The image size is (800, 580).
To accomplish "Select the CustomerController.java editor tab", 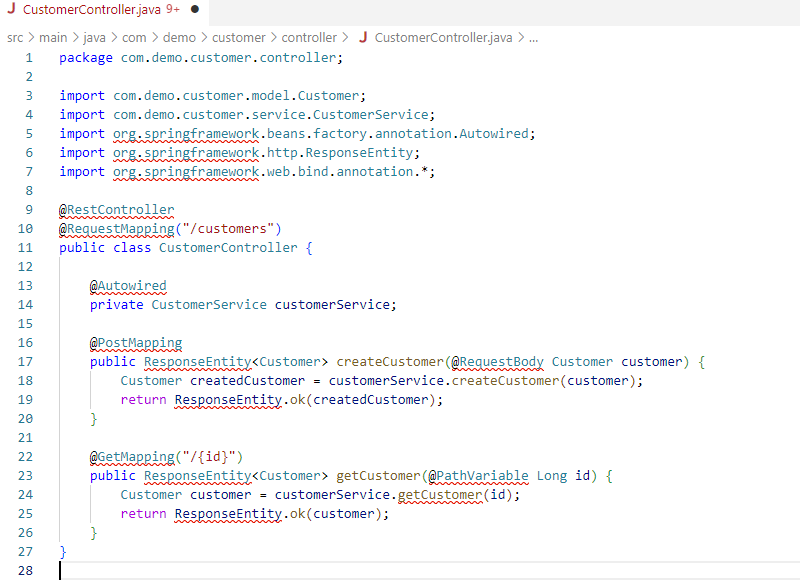I will click(104, 10).
